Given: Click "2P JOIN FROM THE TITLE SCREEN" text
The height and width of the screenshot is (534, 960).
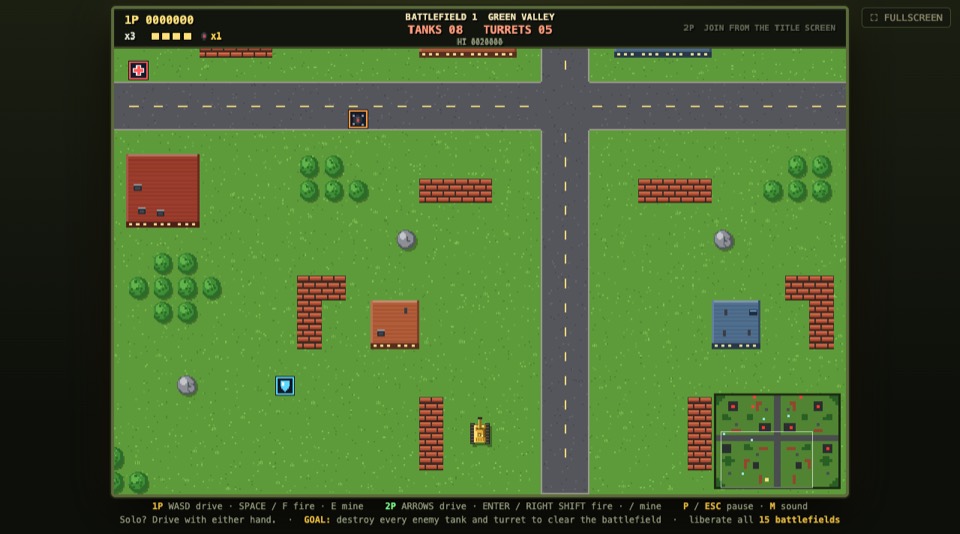Looking at the screenshot, I should [x=759, y=28].
